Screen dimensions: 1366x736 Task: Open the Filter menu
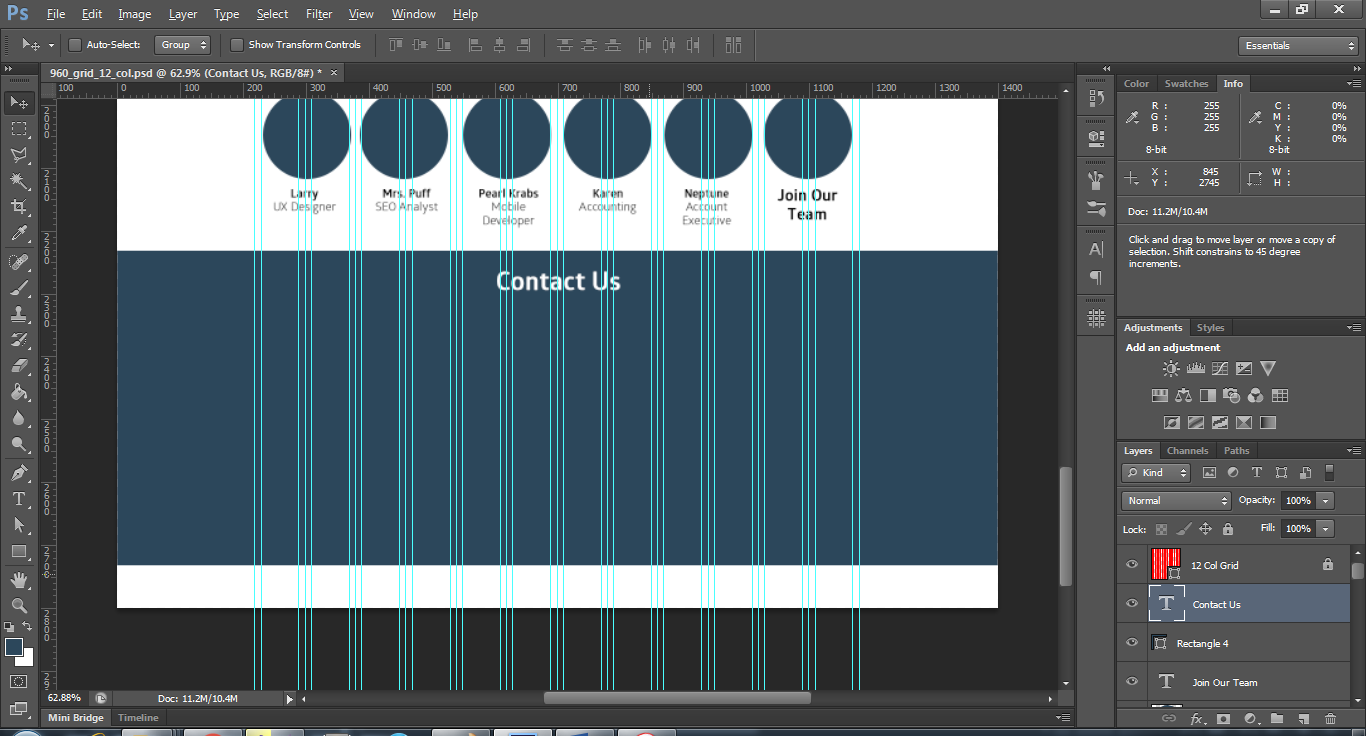pos(319,14)
